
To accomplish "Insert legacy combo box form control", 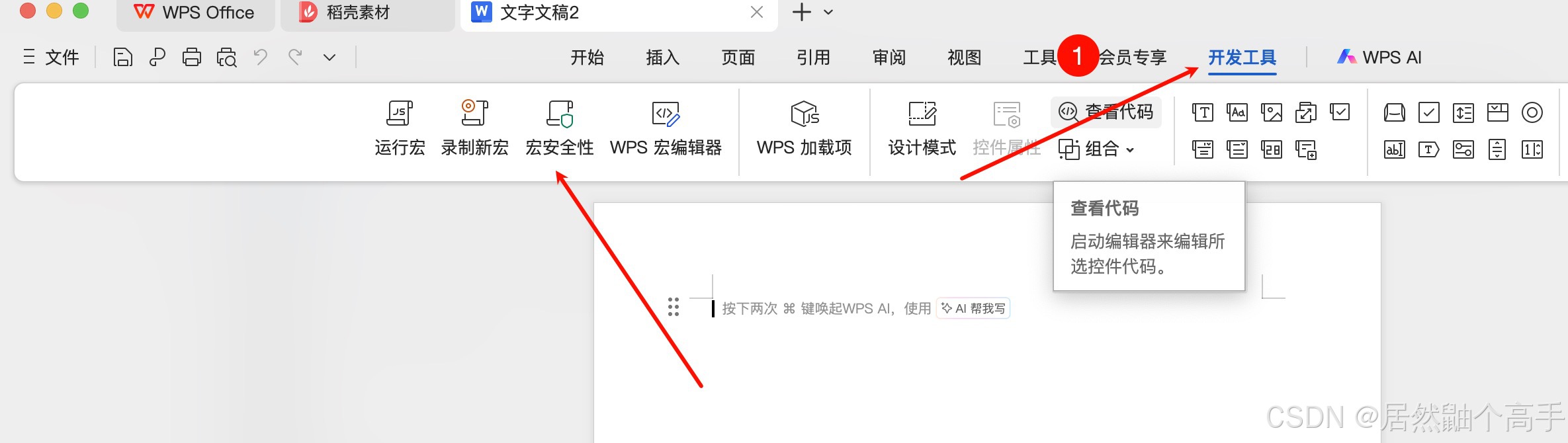I will point(1498,112).
